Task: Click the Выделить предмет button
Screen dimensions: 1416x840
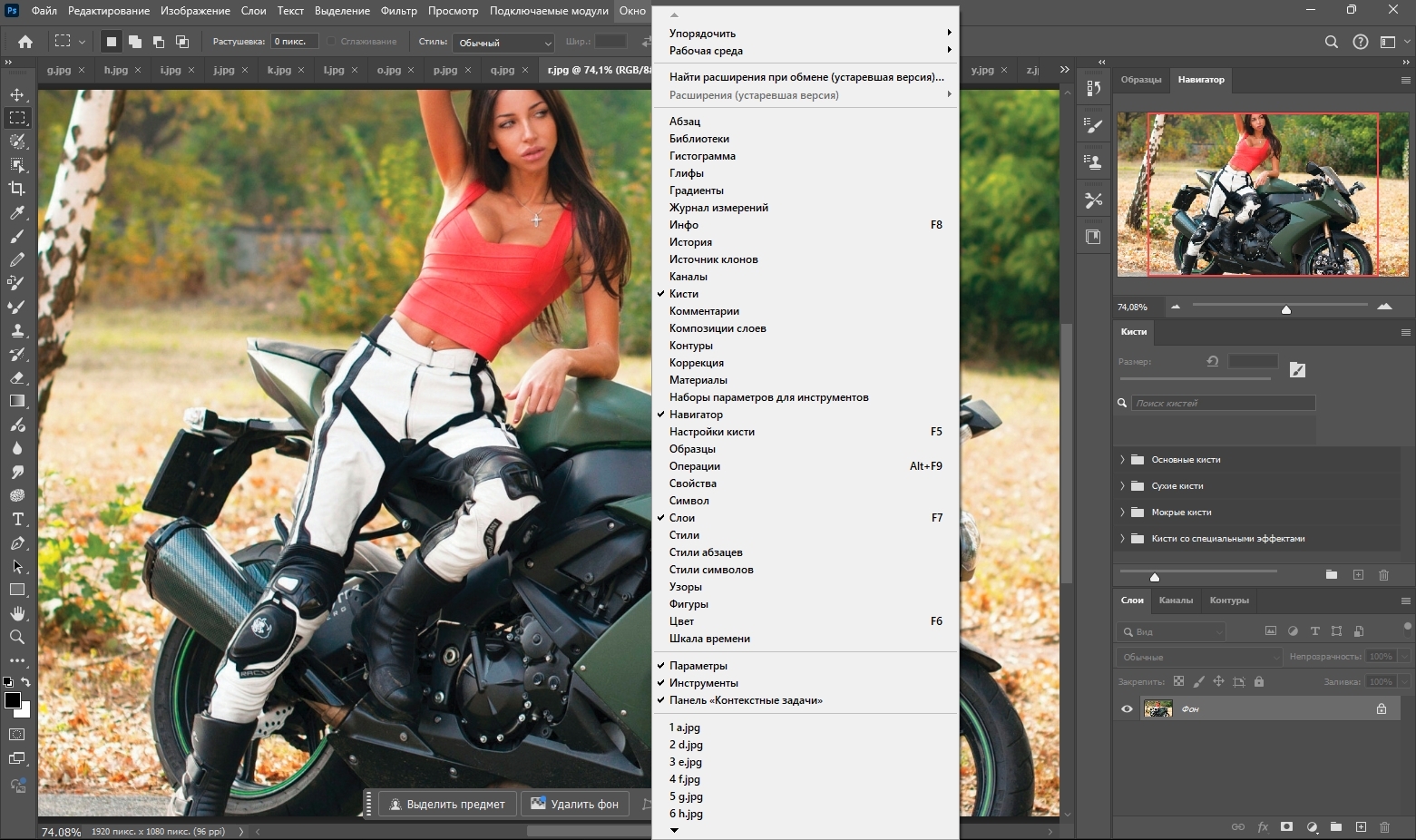Action: tap(447, 804)
